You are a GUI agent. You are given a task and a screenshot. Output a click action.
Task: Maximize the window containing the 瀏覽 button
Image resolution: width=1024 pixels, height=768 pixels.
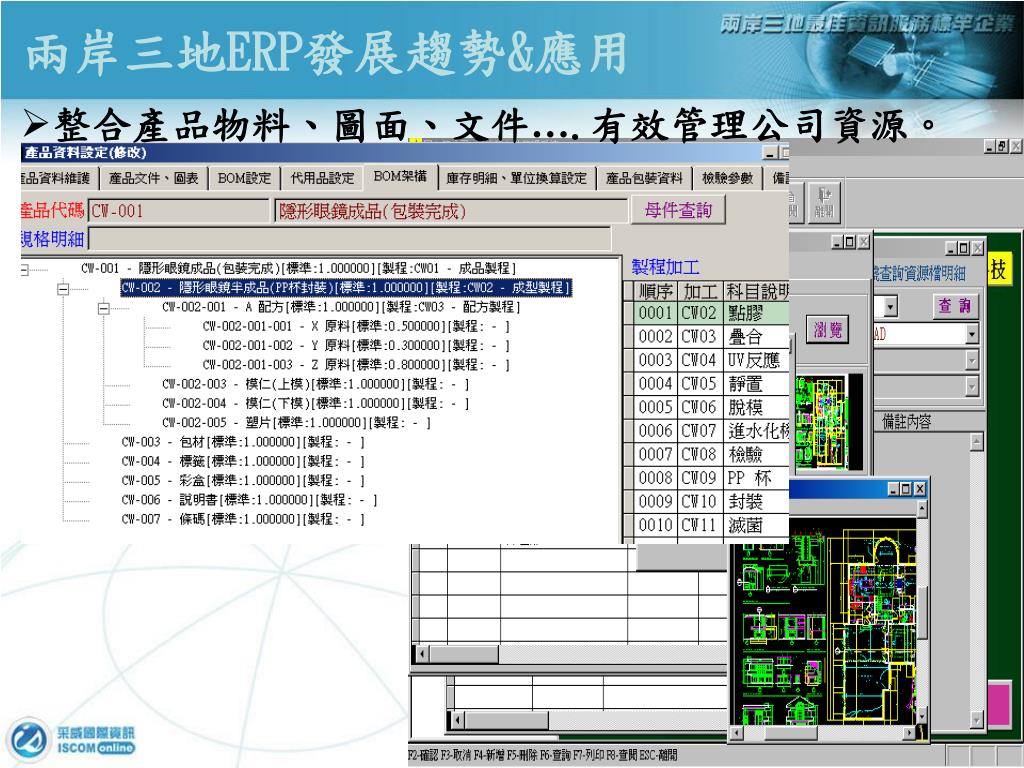(x=850, y=242)
